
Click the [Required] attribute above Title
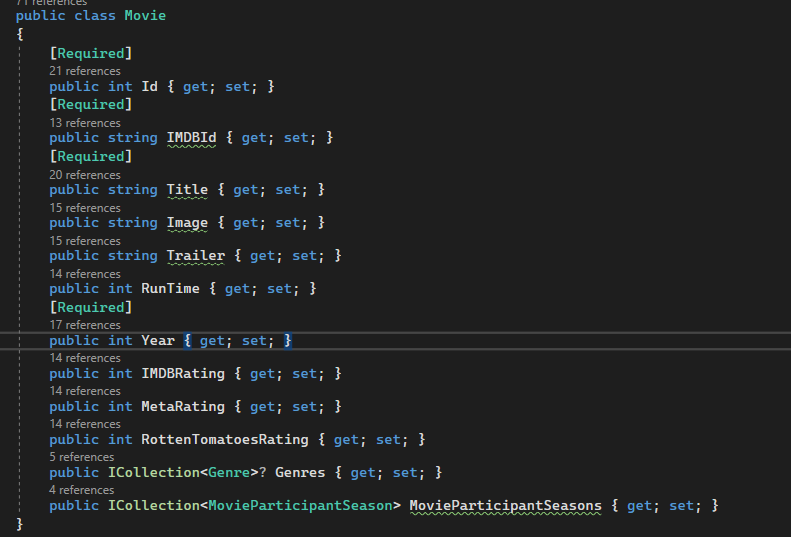click(91, 156)
